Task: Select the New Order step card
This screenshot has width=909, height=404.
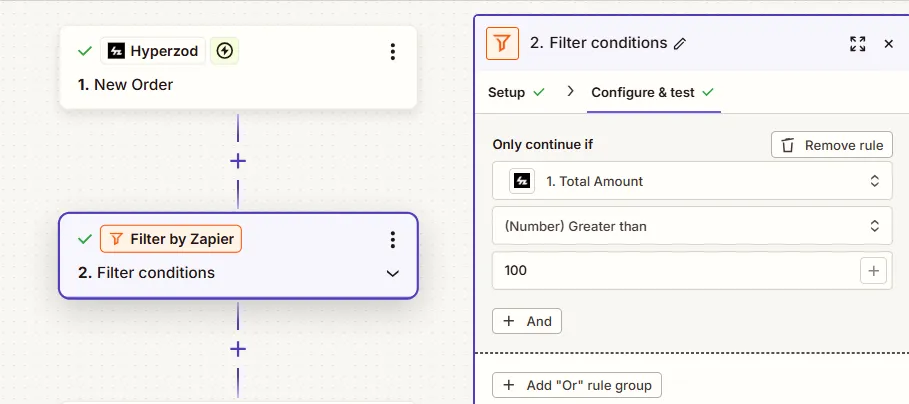Action: pos(238,67)
